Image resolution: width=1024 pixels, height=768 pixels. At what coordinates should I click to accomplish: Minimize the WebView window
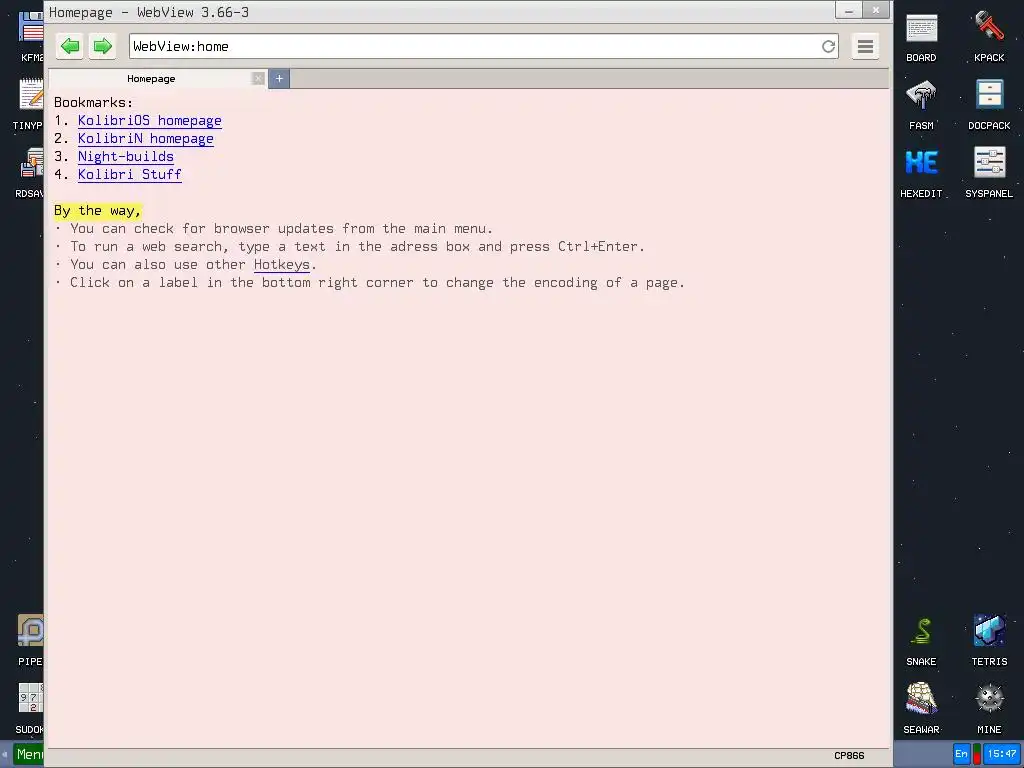click(848, 10)
